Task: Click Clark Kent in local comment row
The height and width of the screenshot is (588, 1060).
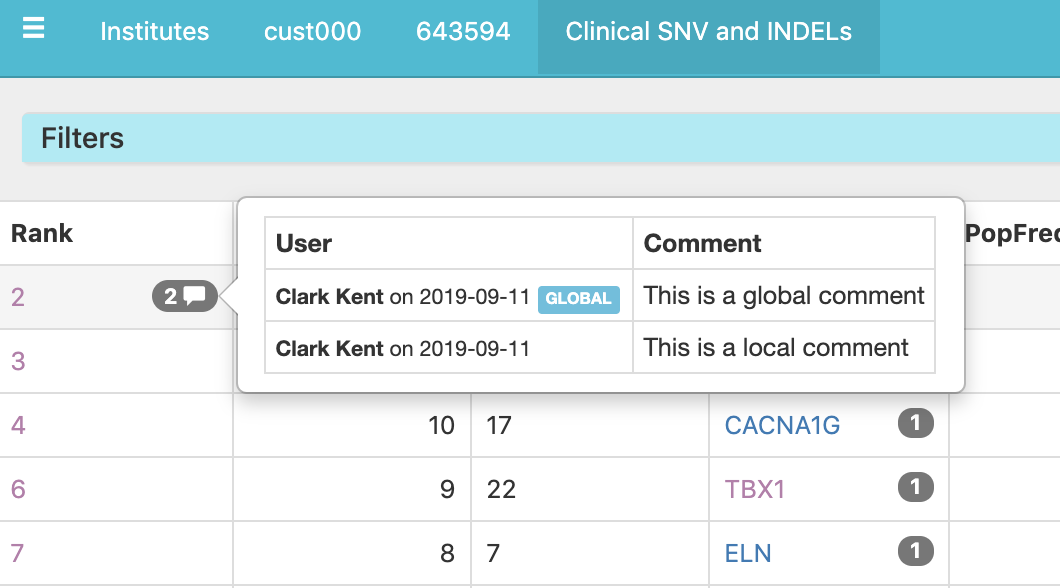Action: (x=329, y=349)
